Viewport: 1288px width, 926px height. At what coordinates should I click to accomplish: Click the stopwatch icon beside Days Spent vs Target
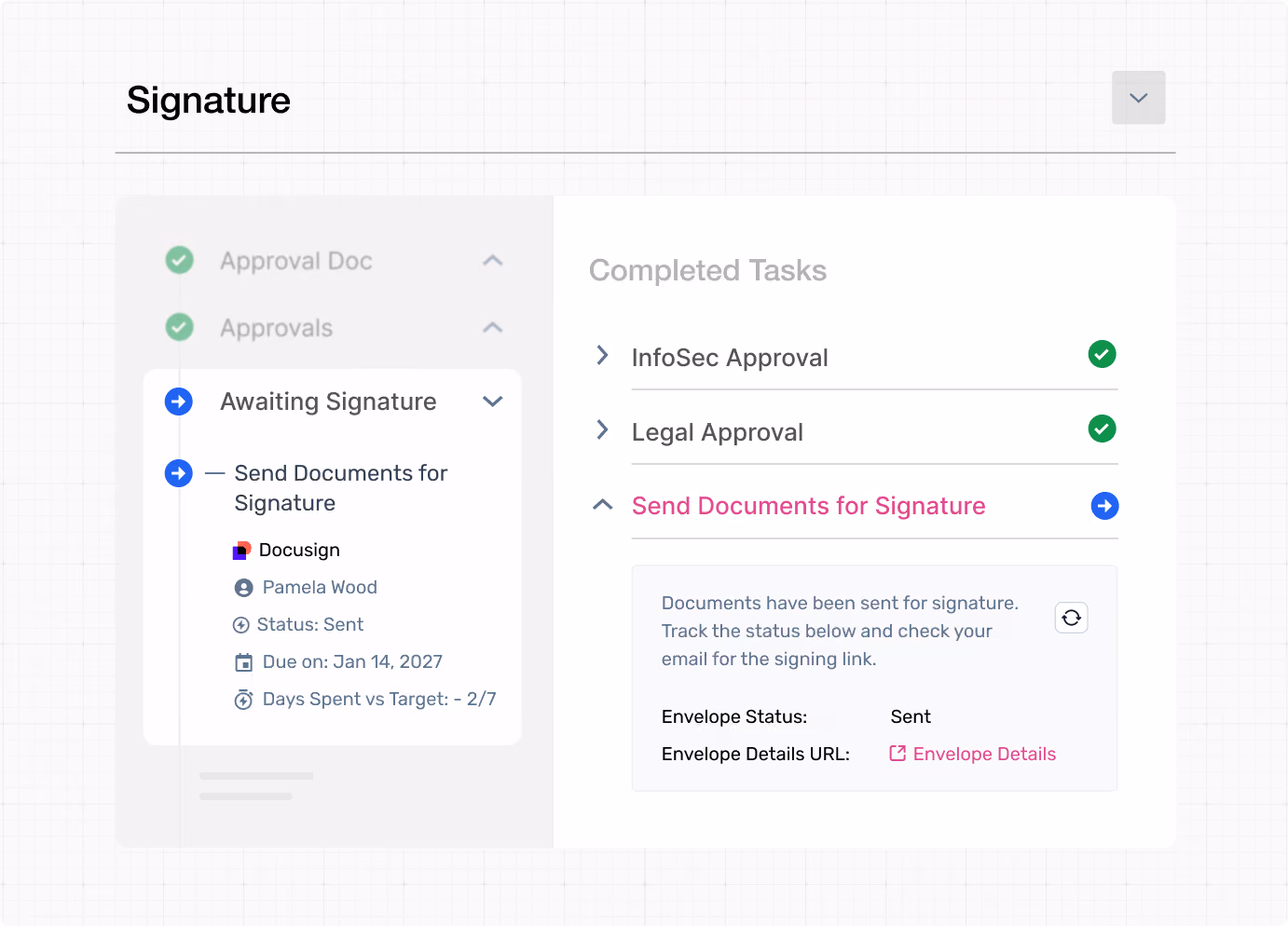pos(243,700)
